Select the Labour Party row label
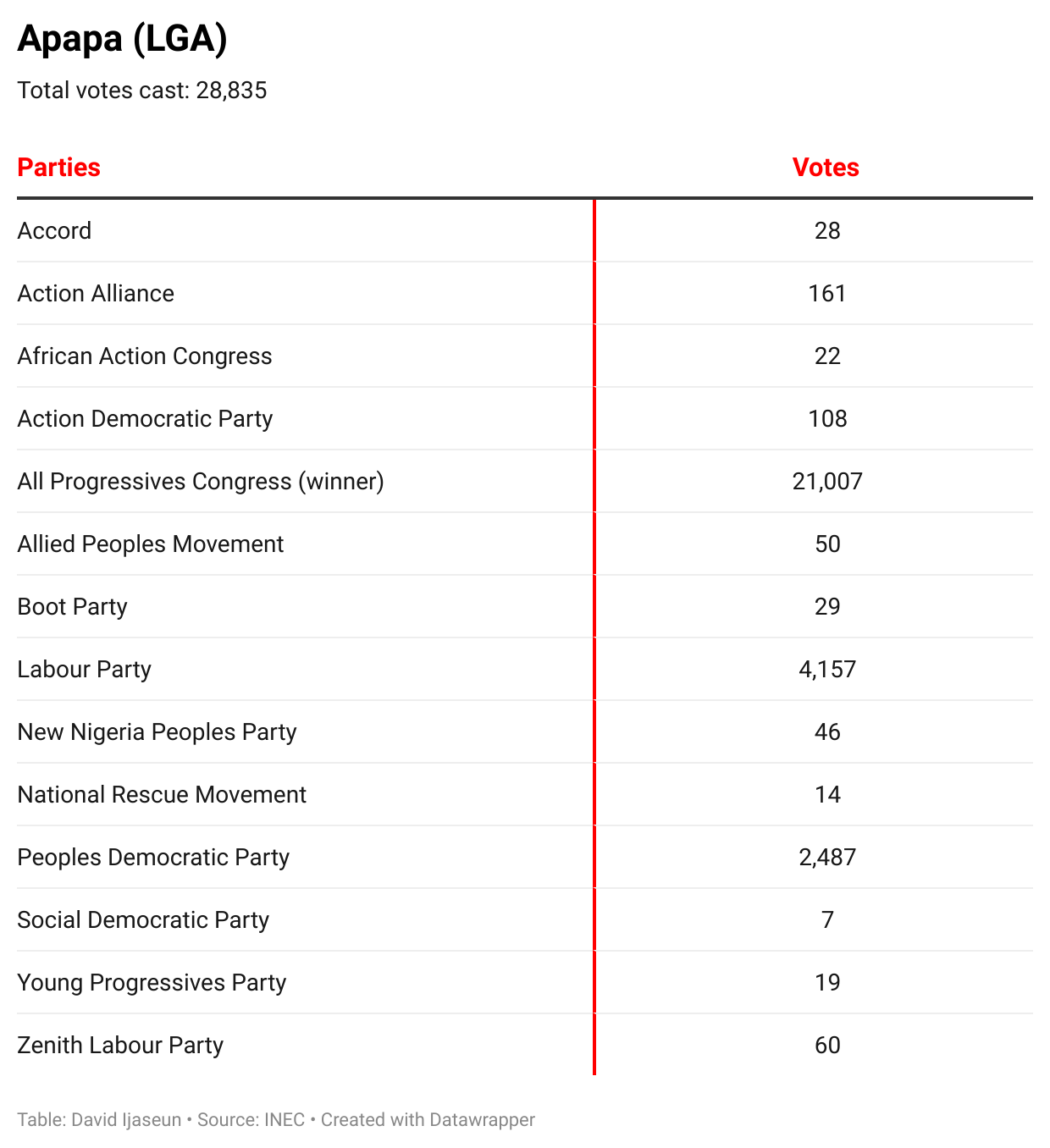 point(84,670)
